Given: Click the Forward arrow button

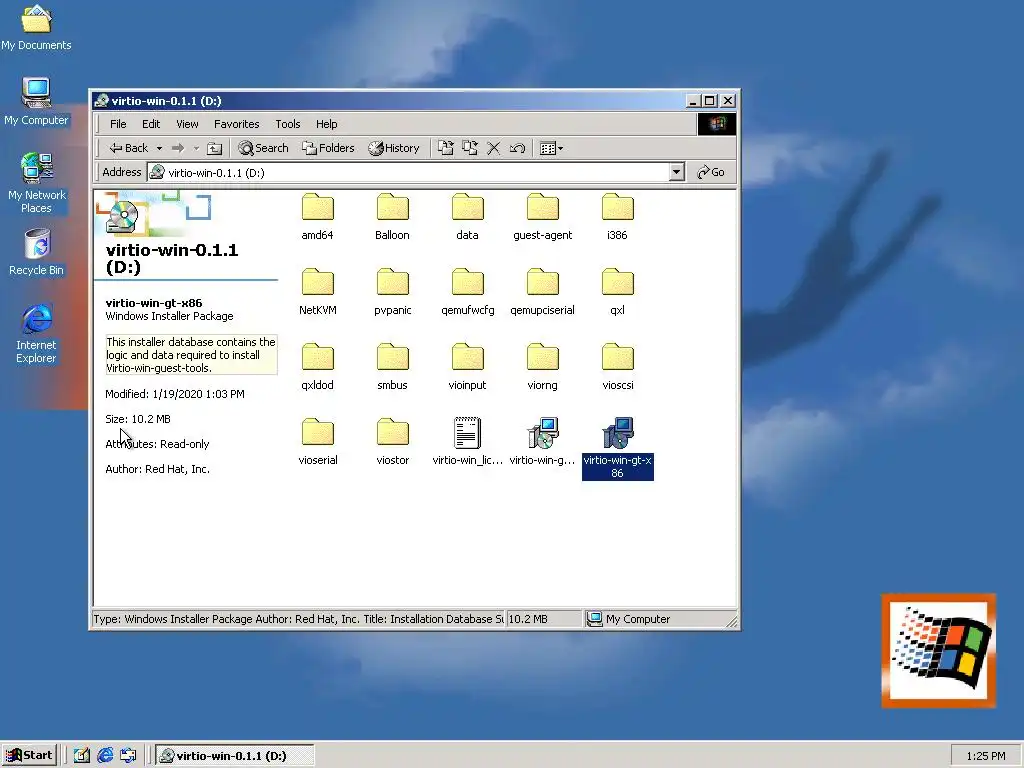Looking at the screenshot, I should pyautogui.click(x=178, y=148).
